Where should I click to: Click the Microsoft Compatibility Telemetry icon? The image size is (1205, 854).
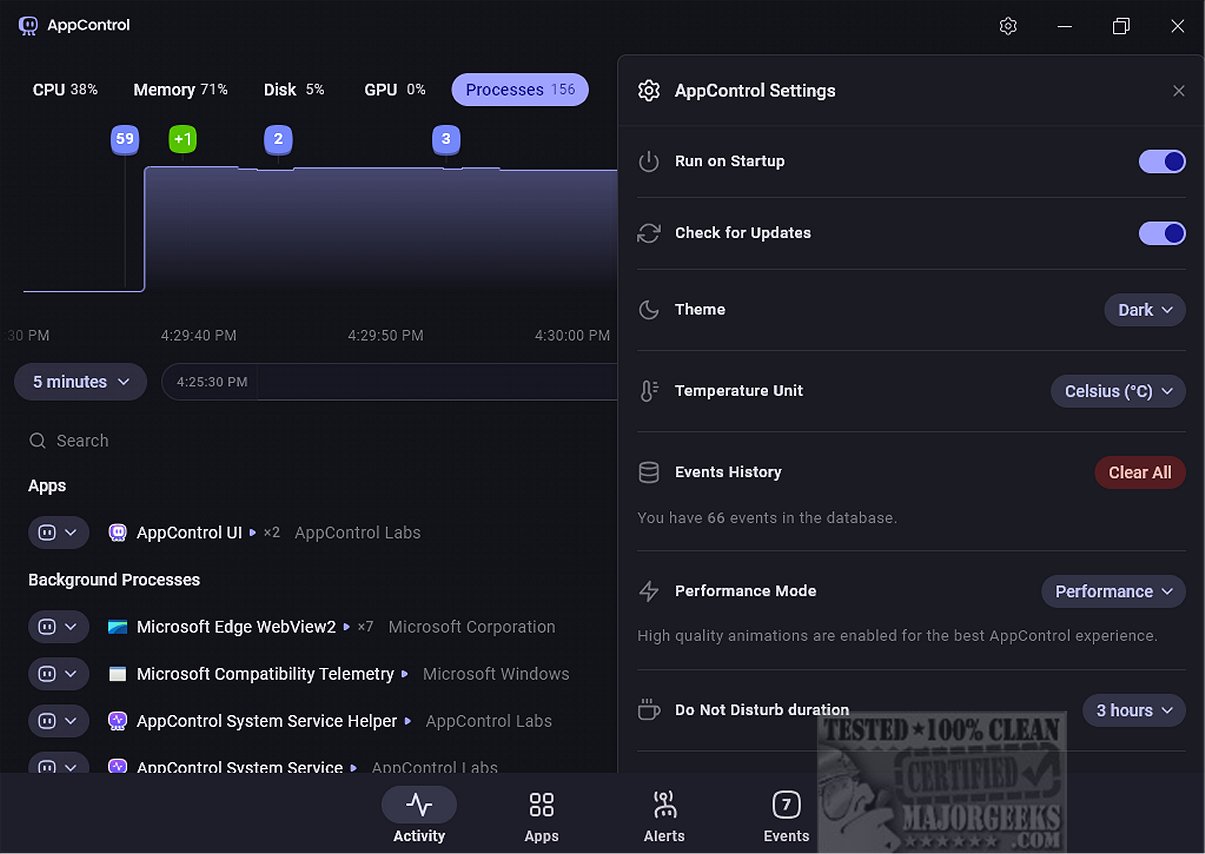tap(118, 674)
